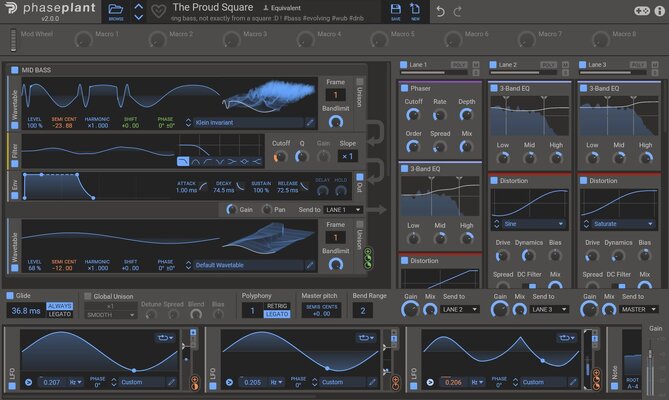Toggle the MID BASS group enable box
Image resolution: width=669 pixels, height=400 pixels.
pos(15,70)
